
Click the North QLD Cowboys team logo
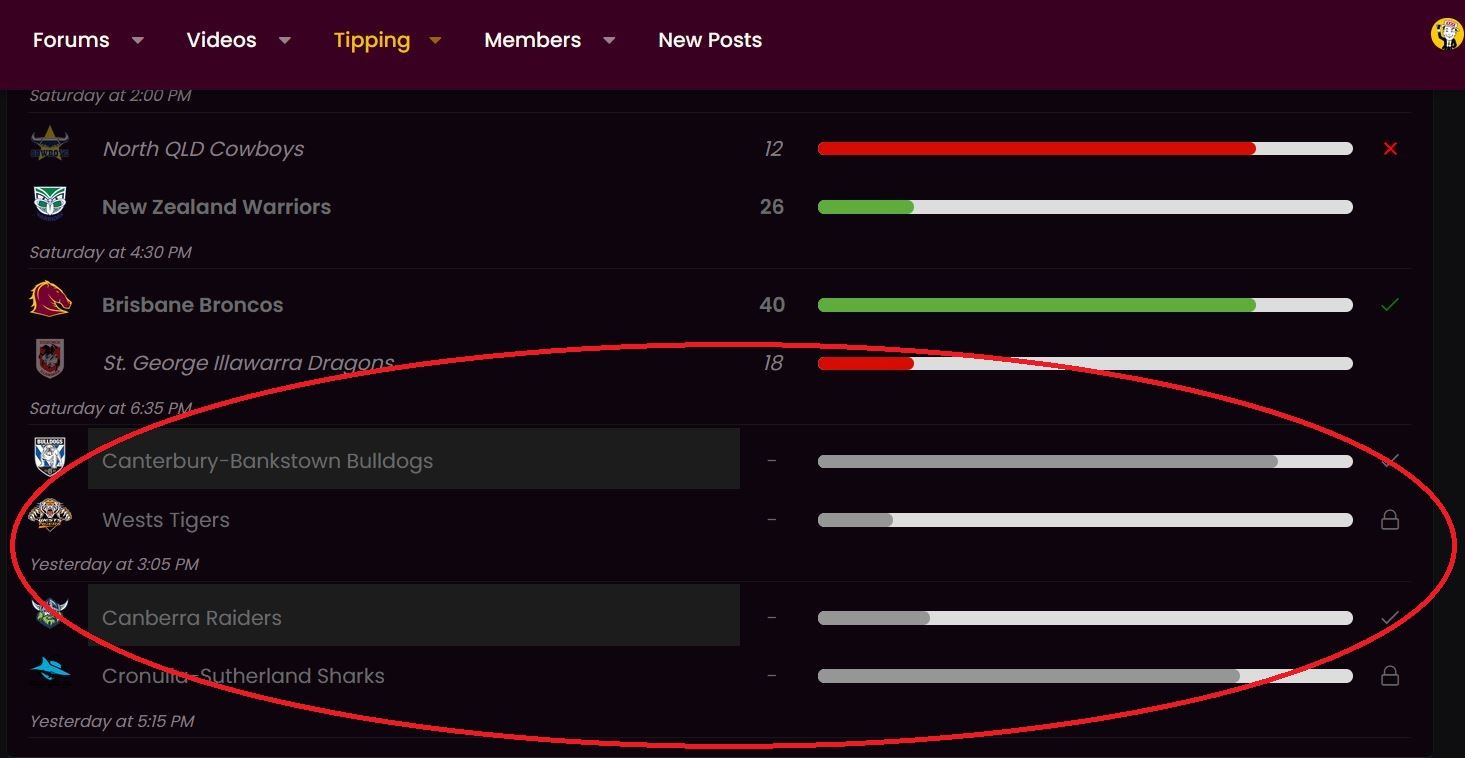click(49, 144)
